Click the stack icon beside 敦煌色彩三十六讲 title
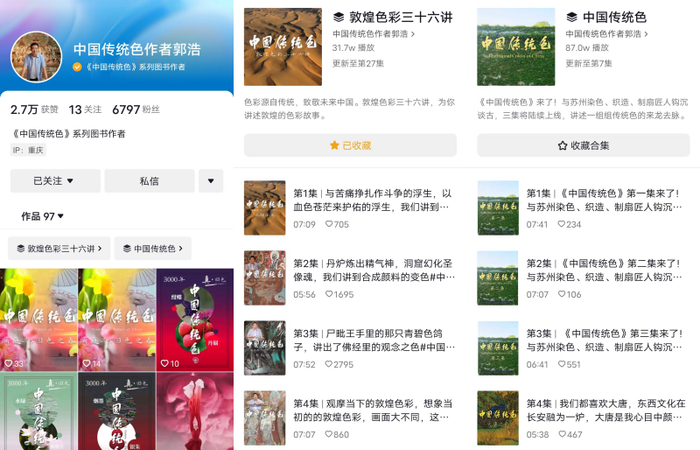 (339, 17)
